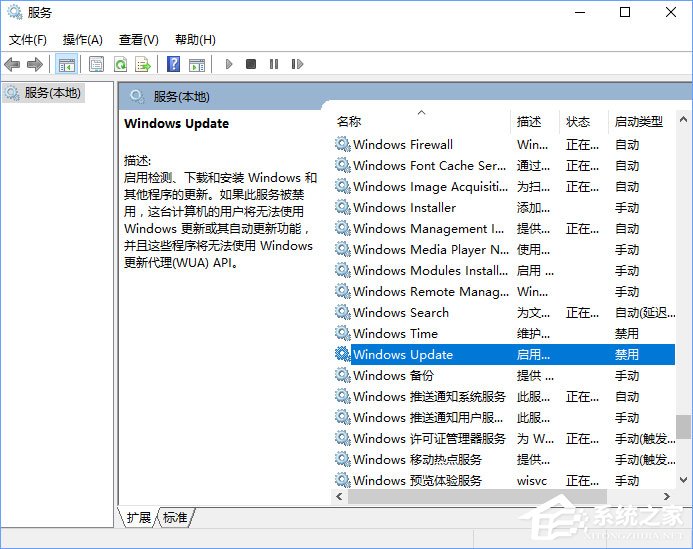Click the Back arrow toolbar icon
Image resolution: width=693 pixels, height=549 pixels.
12,65
